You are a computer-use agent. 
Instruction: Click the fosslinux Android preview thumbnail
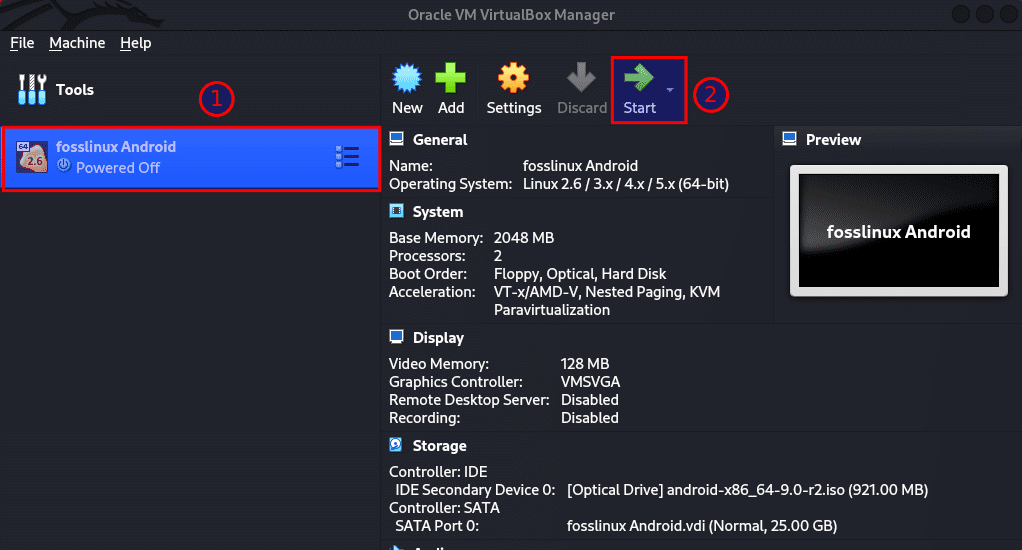pos(899,231)
